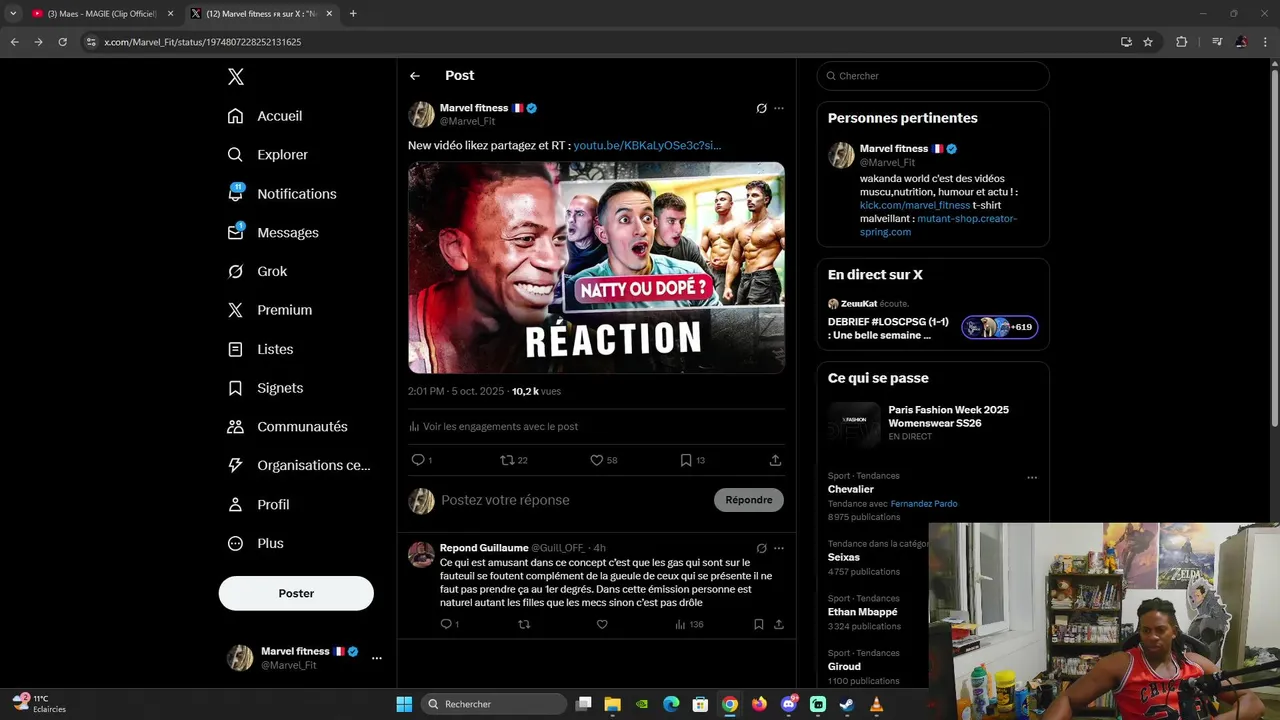Open Premium in the sidebar
1280x720 pixels.
(x=270, y=310)
